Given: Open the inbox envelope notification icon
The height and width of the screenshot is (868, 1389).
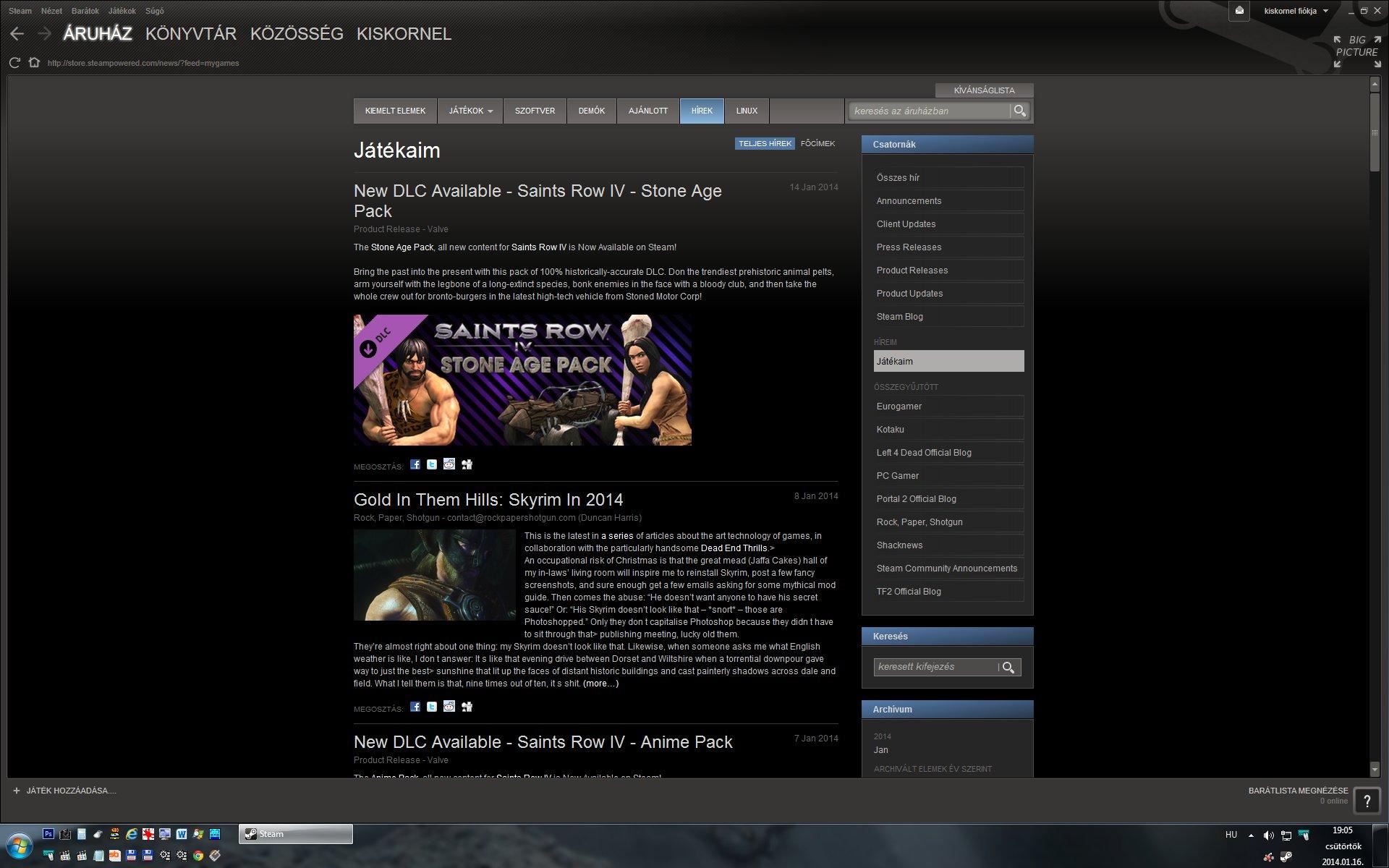Looking at the screenshot, I should pyautogui.click(x=1239, y=11).
